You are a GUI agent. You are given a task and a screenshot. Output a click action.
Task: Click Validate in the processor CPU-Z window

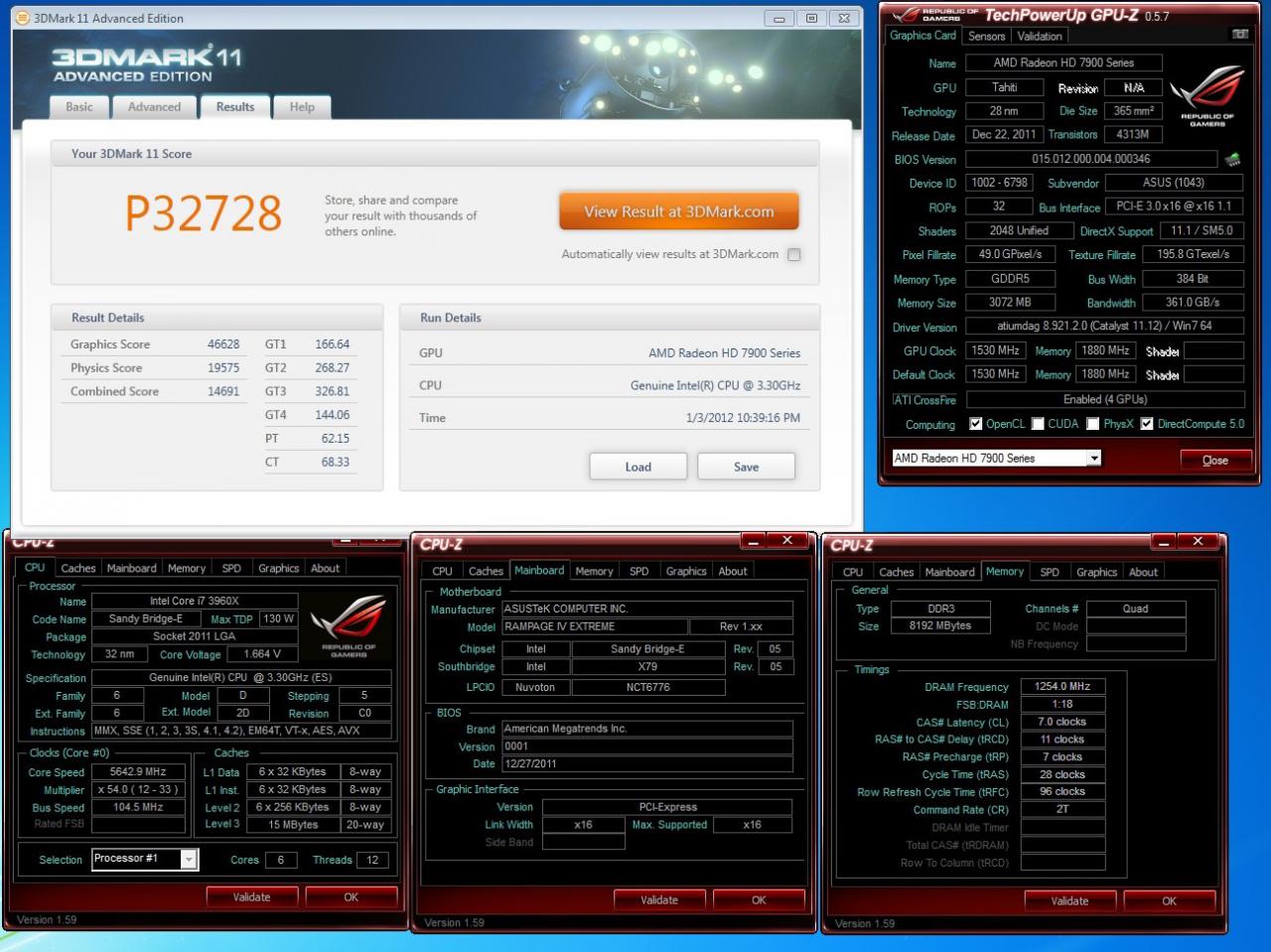point(251,896)
